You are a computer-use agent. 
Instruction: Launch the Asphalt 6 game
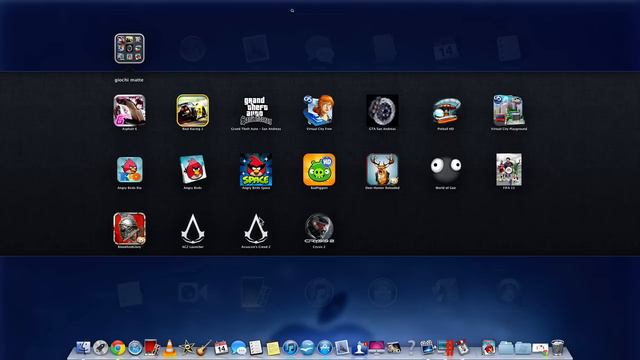coord(129,111)
